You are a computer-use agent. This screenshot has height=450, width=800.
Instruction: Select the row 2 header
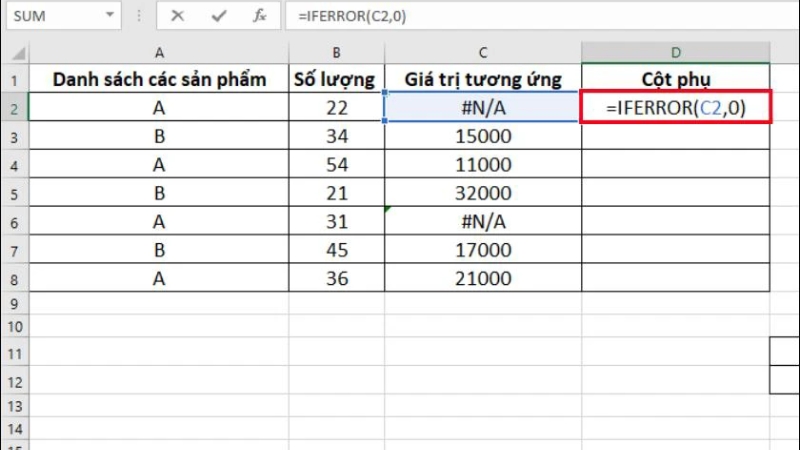pyautogui.click(x=14, y=107)
